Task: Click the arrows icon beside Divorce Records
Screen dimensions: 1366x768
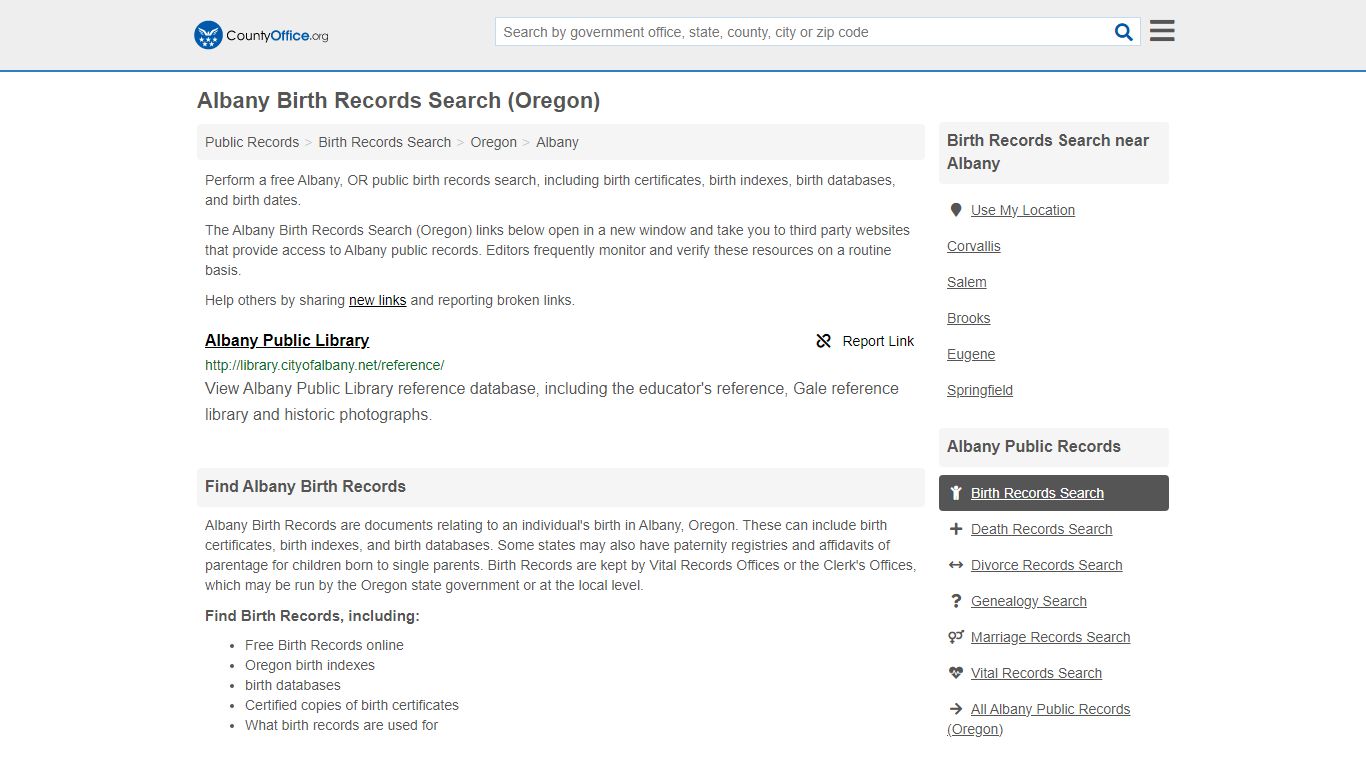Action: coord(956,565)
